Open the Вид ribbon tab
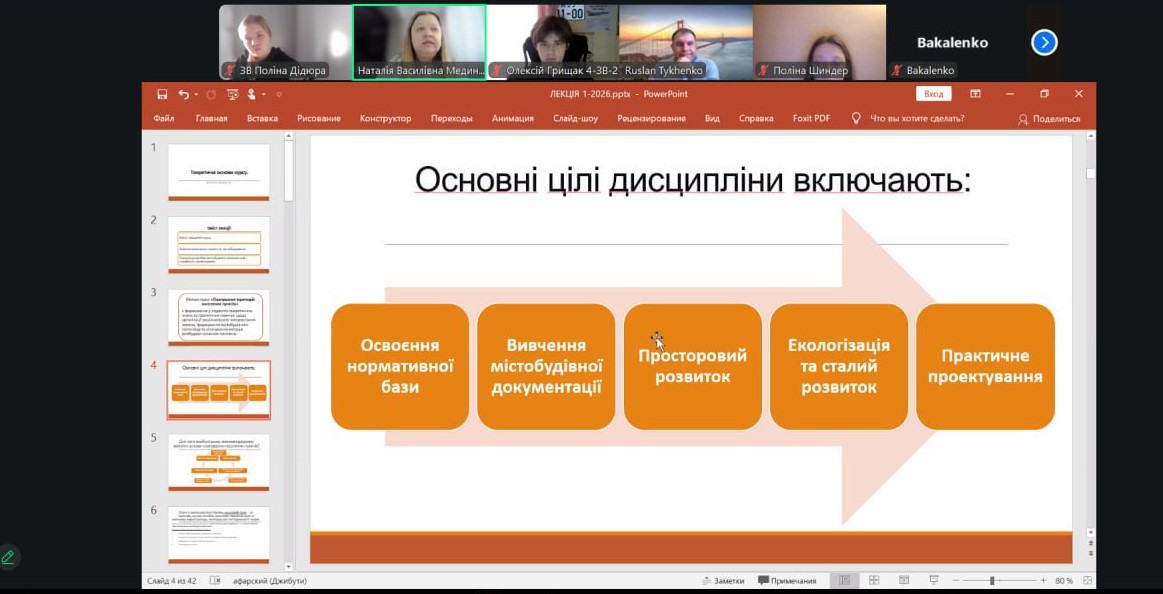Screen dimensions: 1163x594 pyautogui.click(x=712, y=118)
